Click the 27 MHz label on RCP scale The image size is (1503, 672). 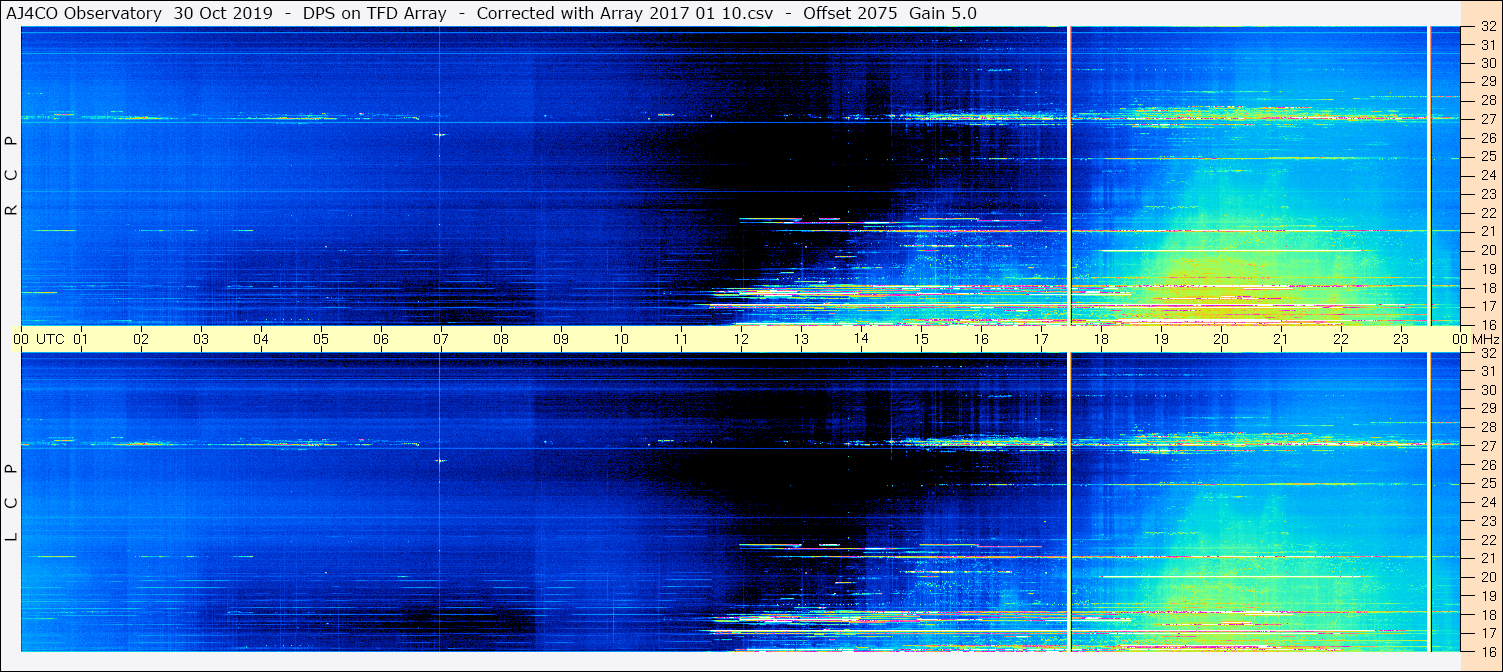1487,119
